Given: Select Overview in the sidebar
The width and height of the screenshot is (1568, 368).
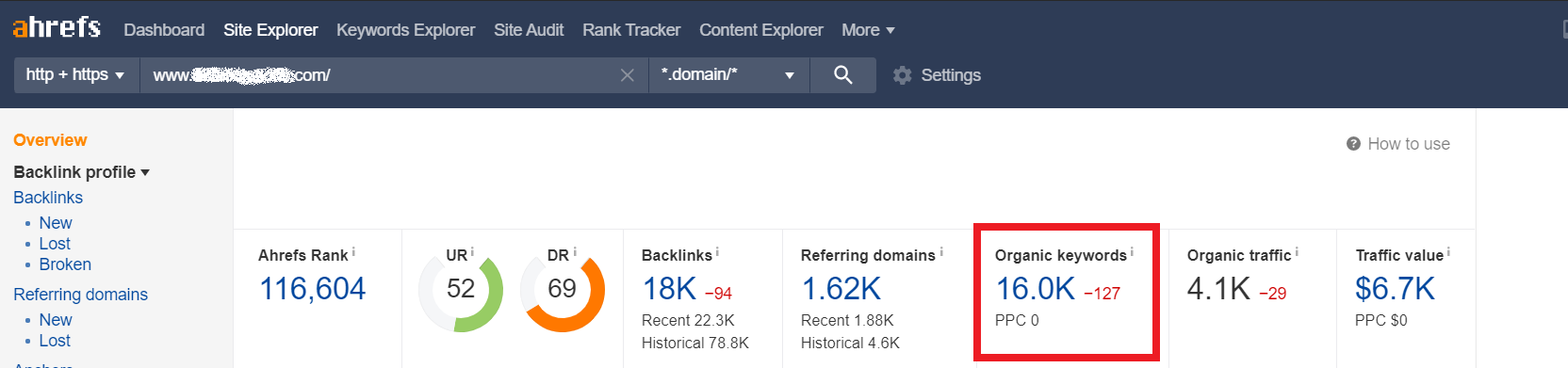Looking at the screenshot, I should click(50, 140).
